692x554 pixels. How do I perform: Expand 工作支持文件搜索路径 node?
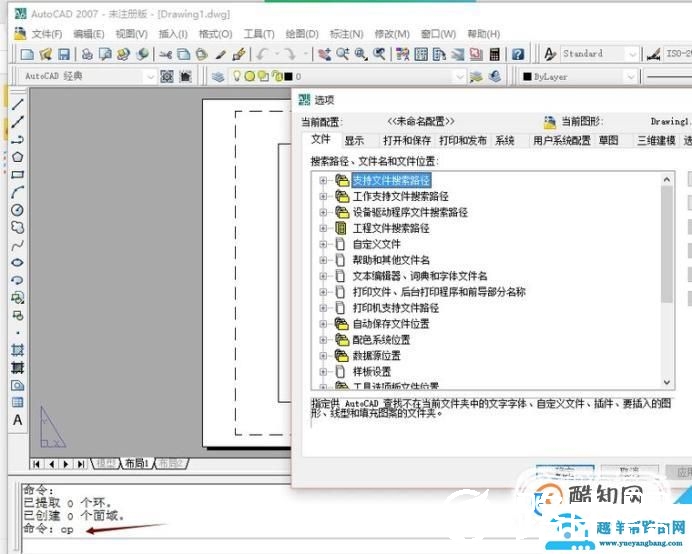pos(323,196)
